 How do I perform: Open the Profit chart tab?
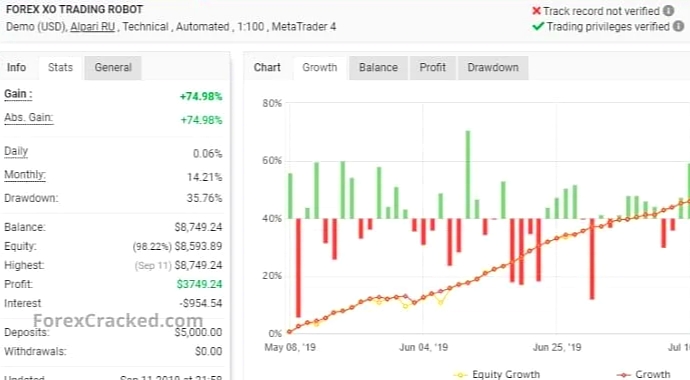coord(433,68)
